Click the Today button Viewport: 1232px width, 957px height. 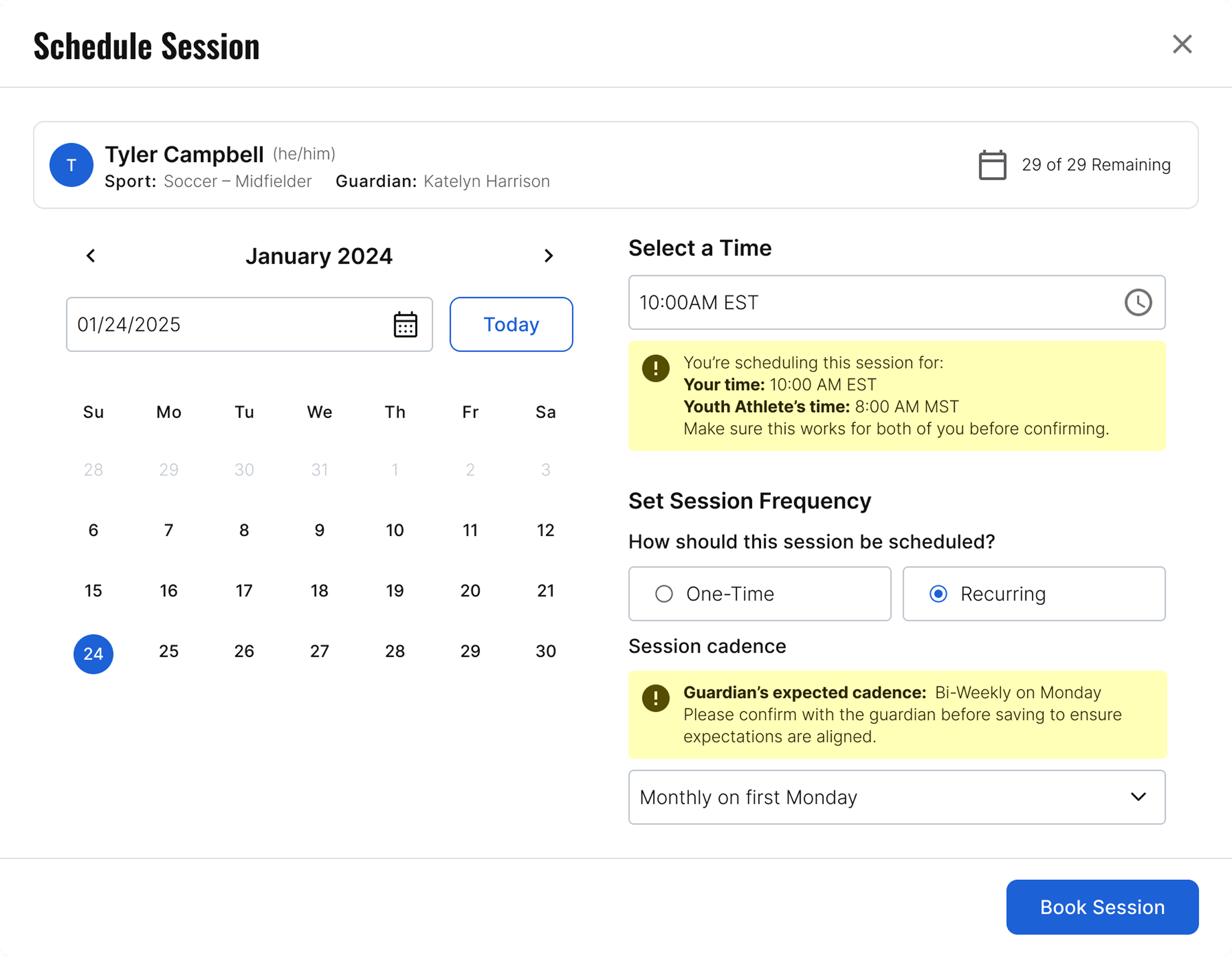pos(511,324)
